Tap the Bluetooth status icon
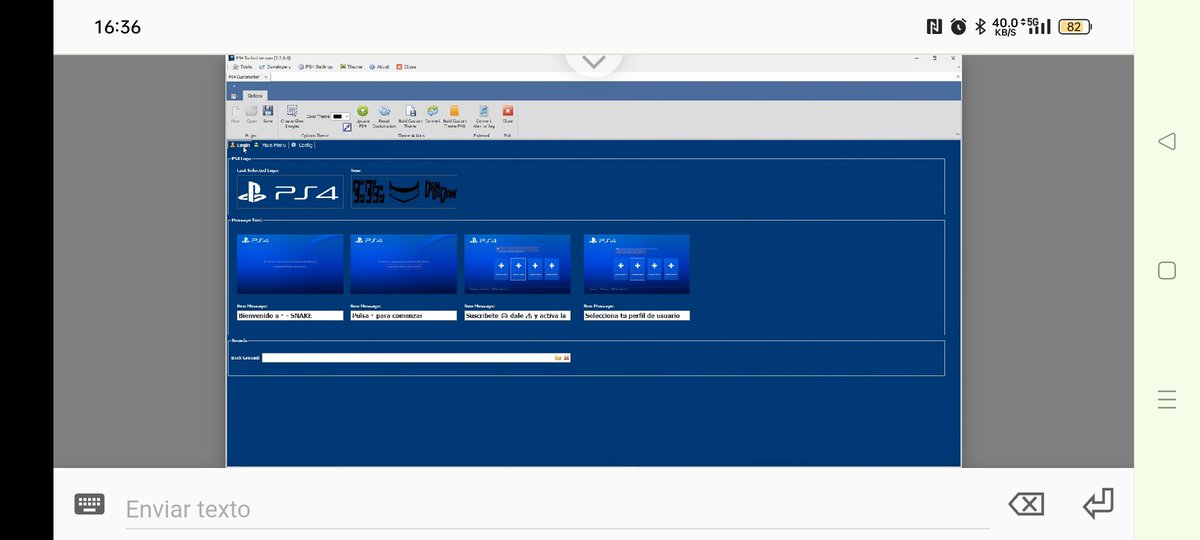The image size is (1200, 540). [x=981, y=27]
